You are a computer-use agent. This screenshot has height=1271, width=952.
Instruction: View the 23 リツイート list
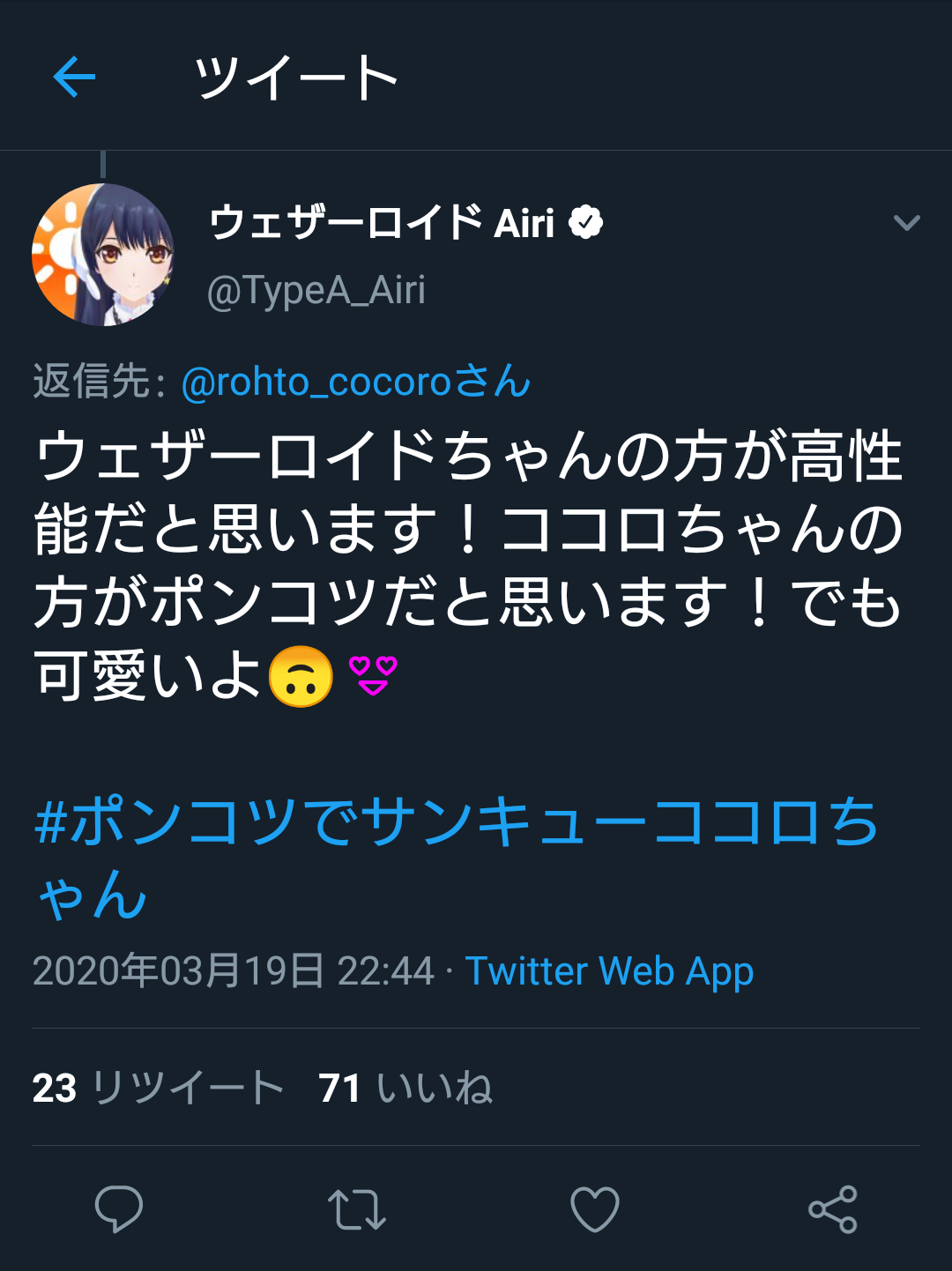pos(158,1088)
